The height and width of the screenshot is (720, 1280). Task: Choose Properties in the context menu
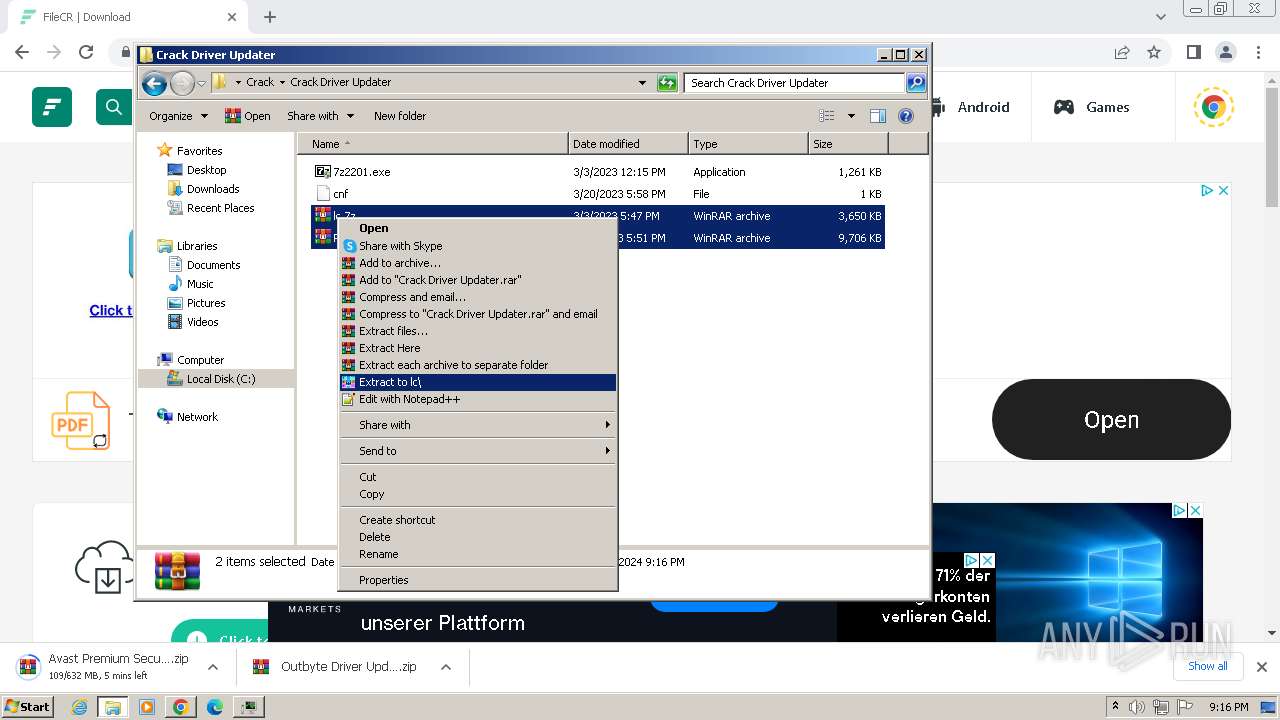(x=478, y=580)
